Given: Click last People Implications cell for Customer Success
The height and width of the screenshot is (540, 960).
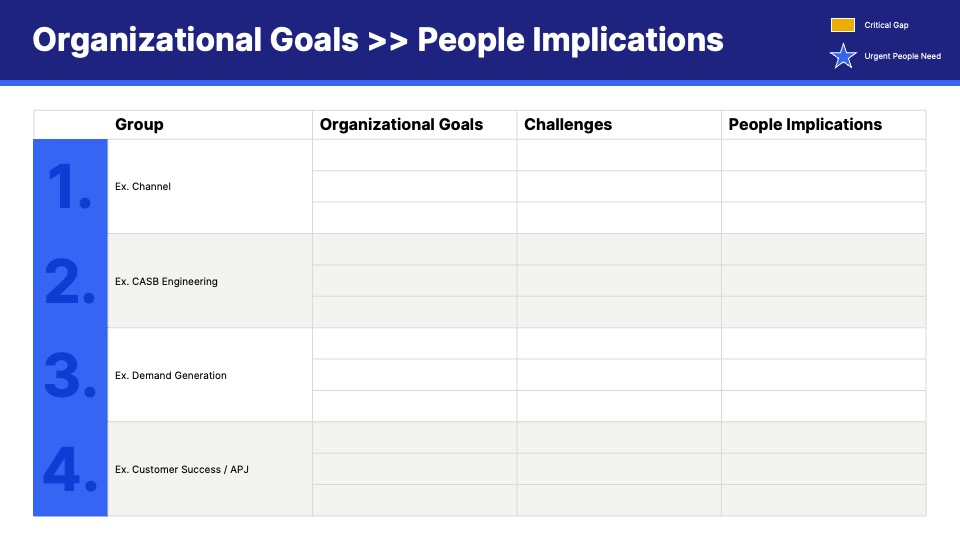Looking at the screenshot, I should [823, 500].
